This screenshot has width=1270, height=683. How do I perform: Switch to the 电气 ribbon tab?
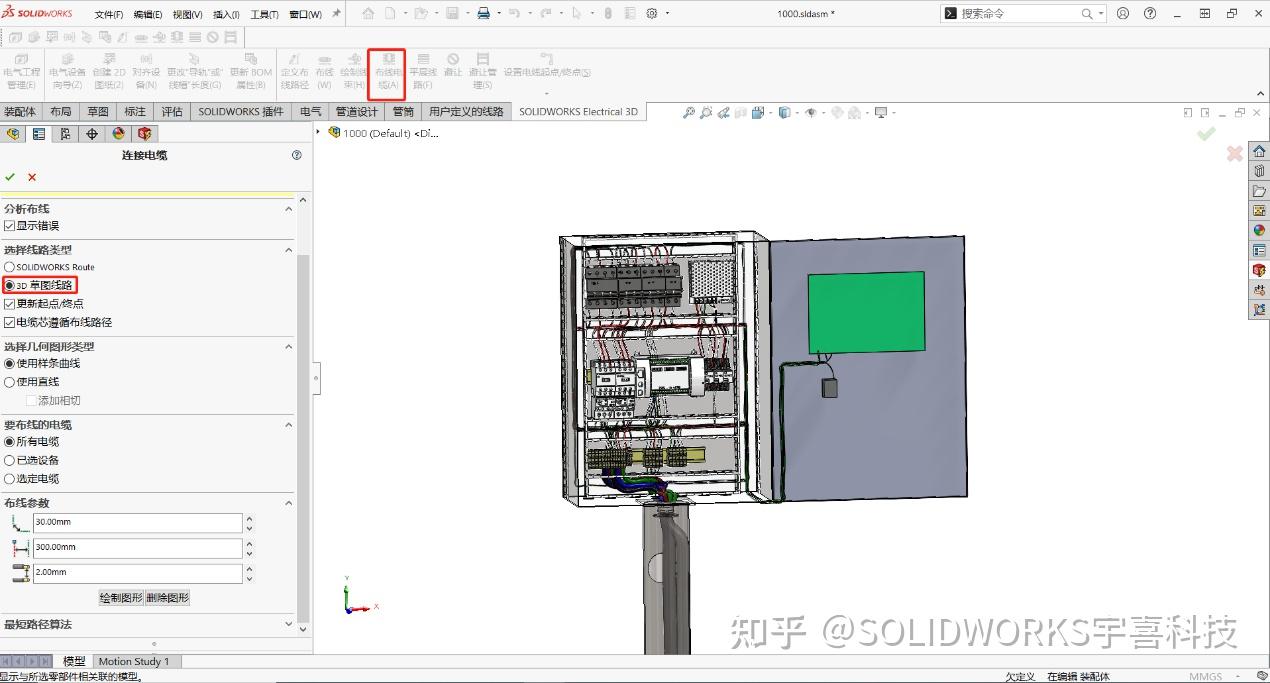tap(310, 111)
